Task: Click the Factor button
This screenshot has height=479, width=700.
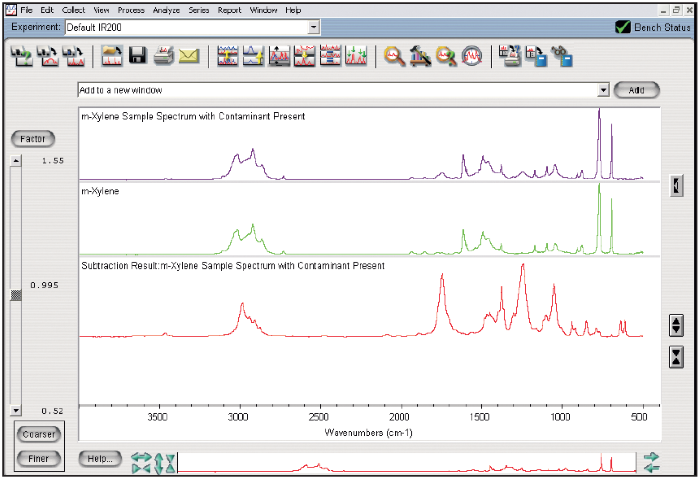Action: (x=33, y=139)
